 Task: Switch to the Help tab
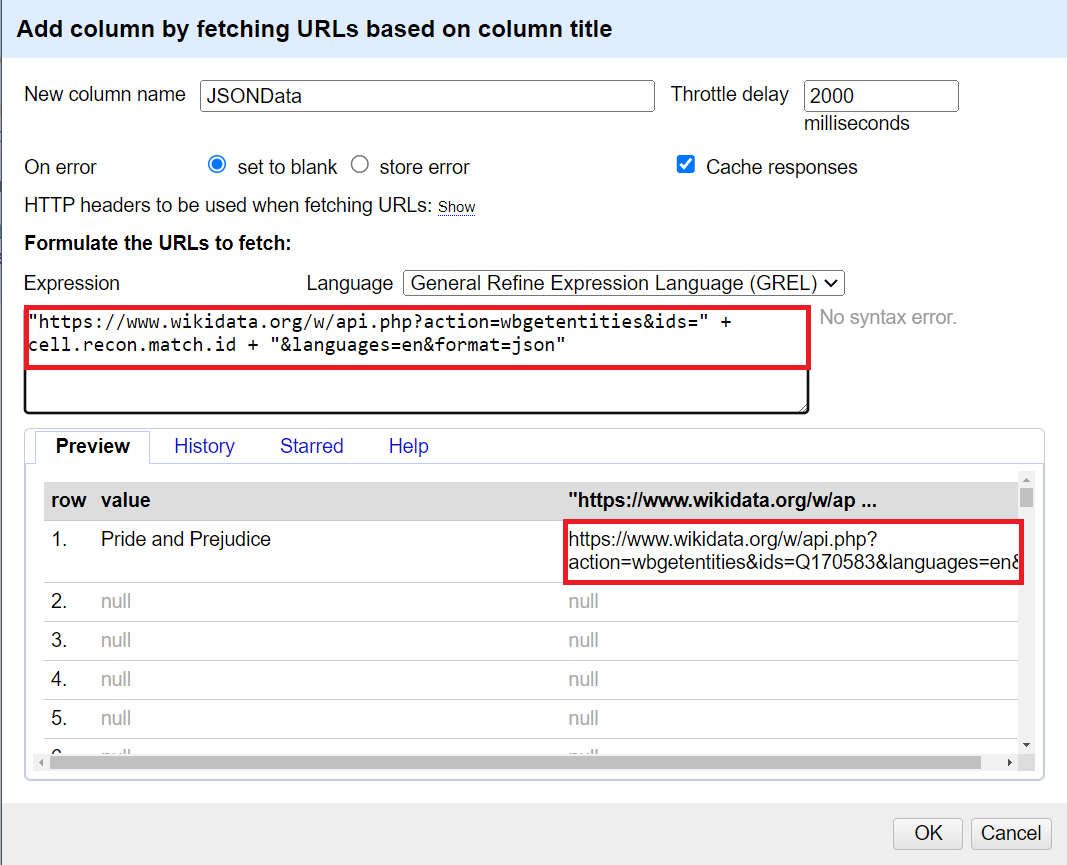click(408, 447)
